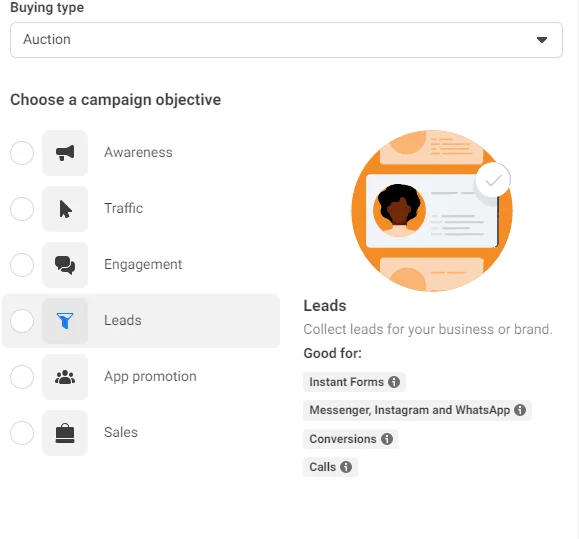Click the Traffic cursor icon
579x539 pixels.
(x=65, y=209)
